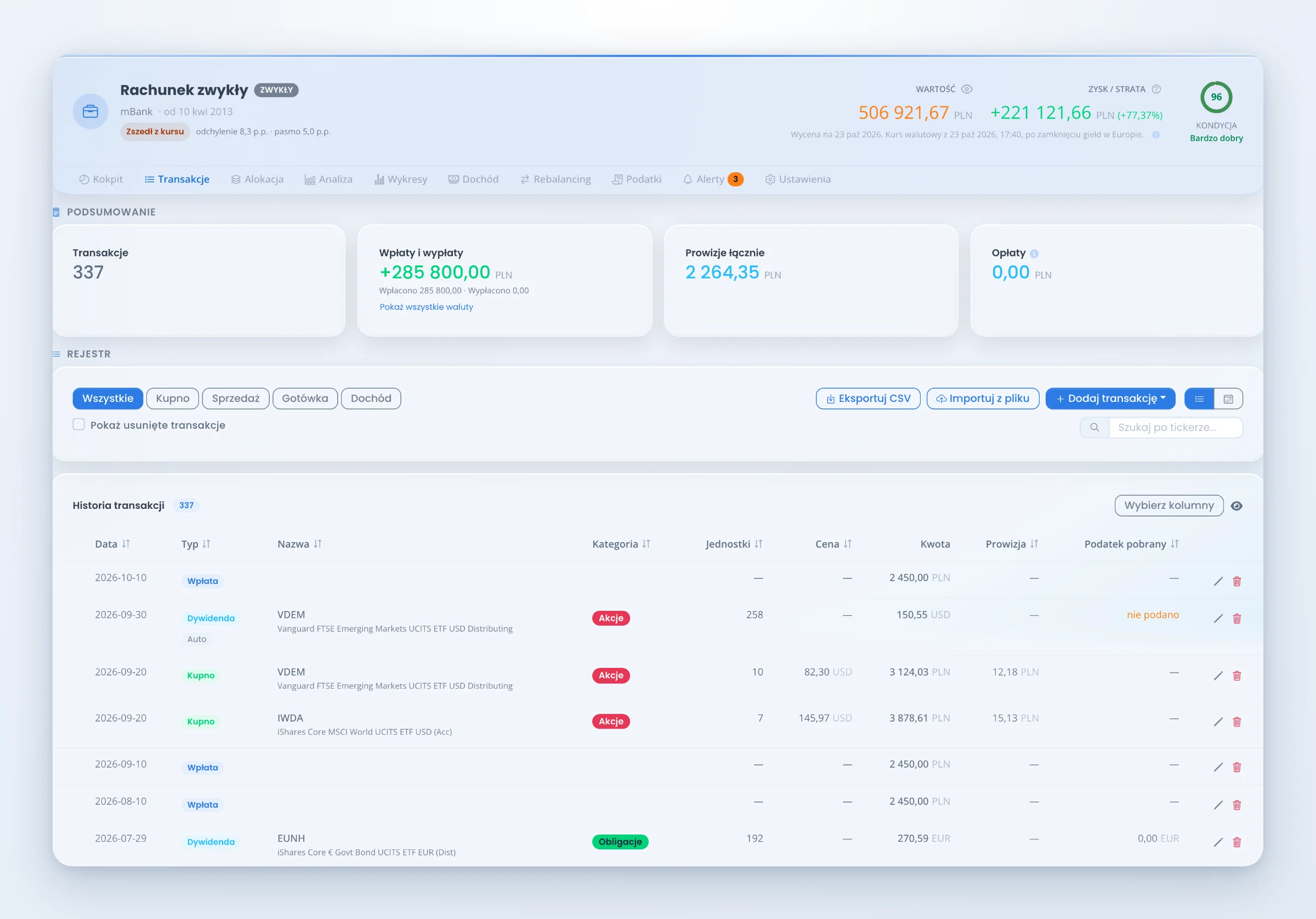Open the Alerty tab
This screenshot has height=919, width=1316.
pyautogui.click(x=713, y=179)
